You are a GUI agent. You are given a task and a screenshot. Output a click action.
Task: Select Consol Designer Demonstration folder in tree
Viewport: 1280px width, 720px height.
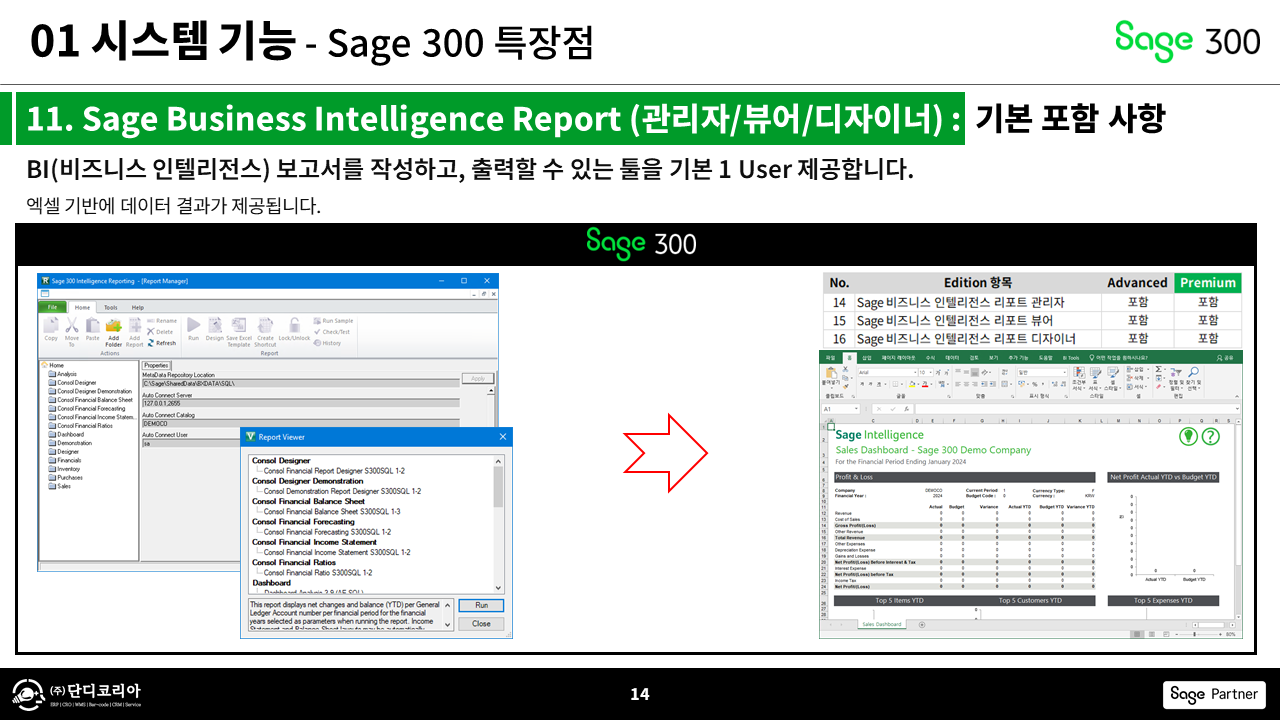coord(91,391)
